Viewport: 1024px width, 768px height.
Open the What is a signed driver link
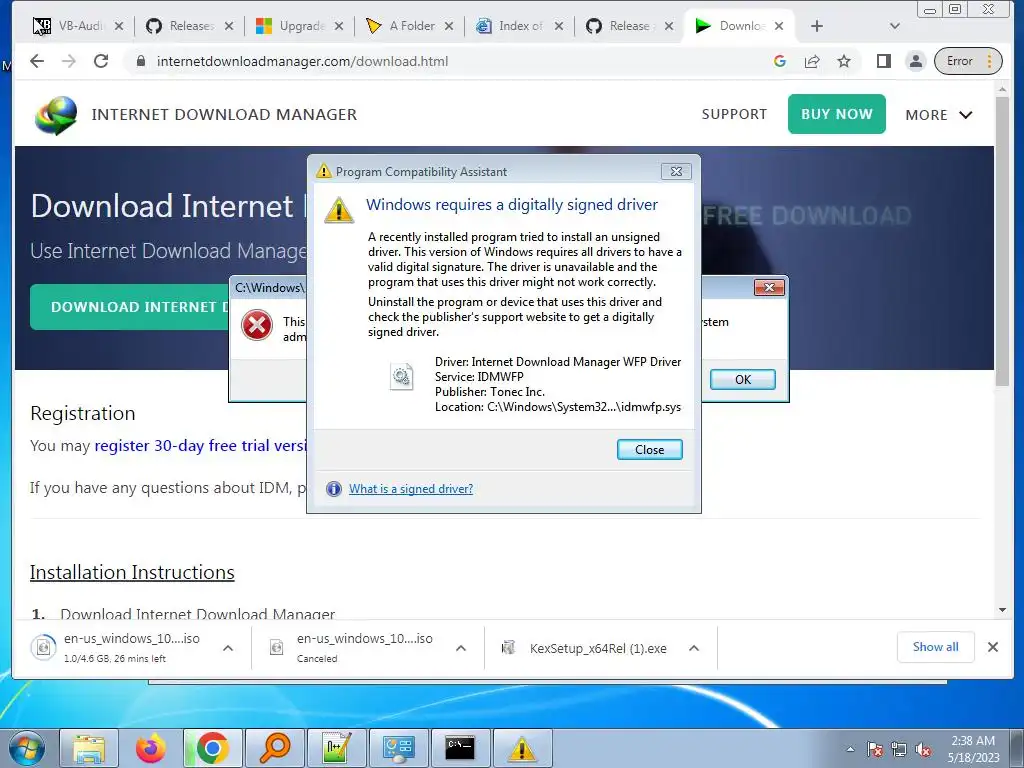point(411,488)
